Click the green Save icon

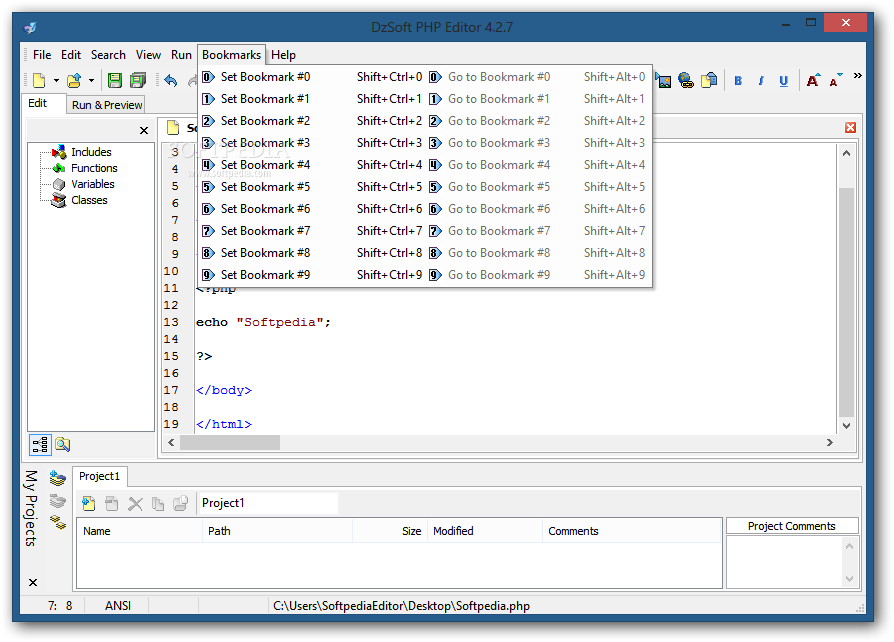coord(115,80)
